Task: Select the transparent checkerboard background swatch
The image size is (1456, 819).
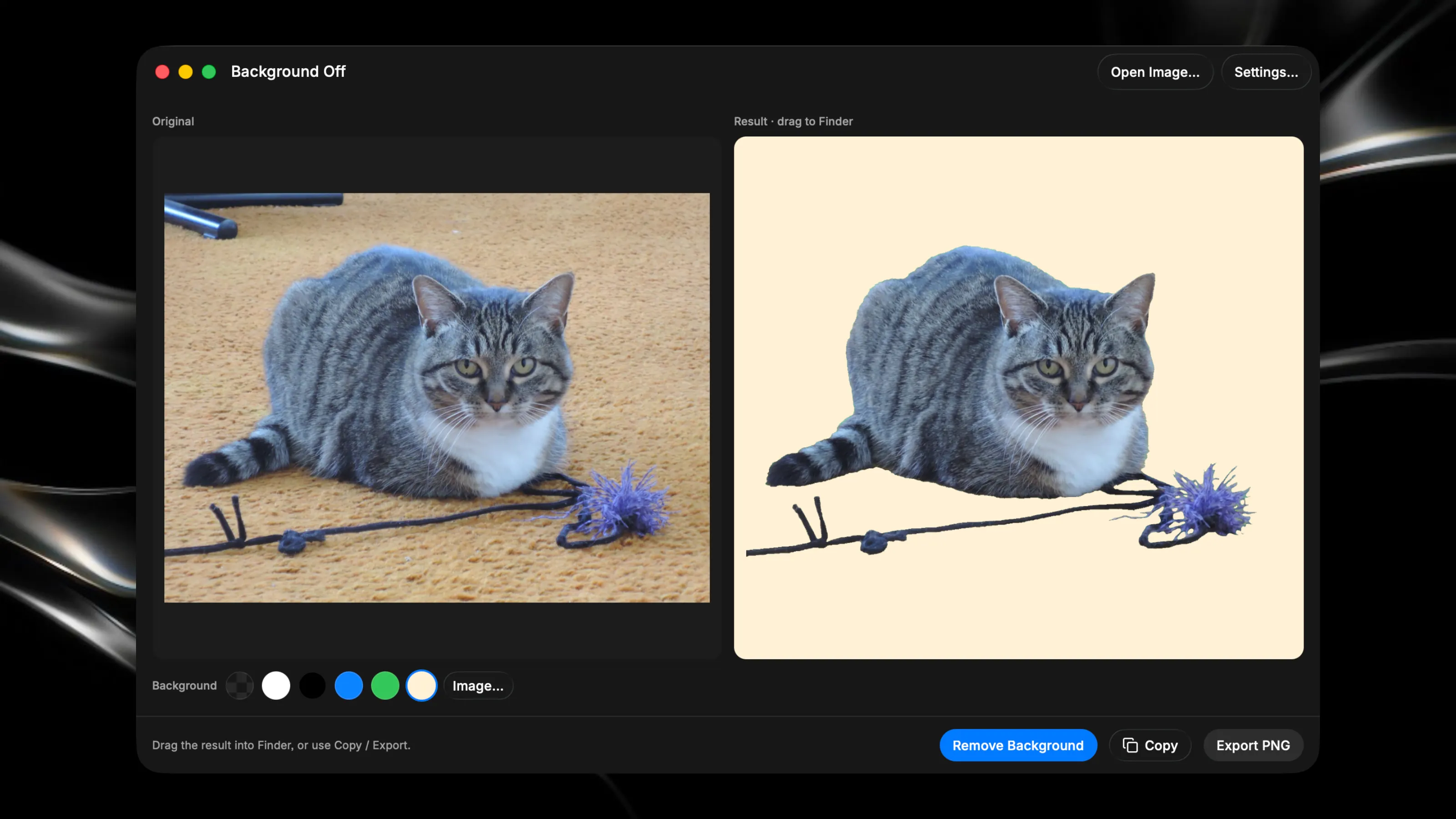Action: (240, 686)
